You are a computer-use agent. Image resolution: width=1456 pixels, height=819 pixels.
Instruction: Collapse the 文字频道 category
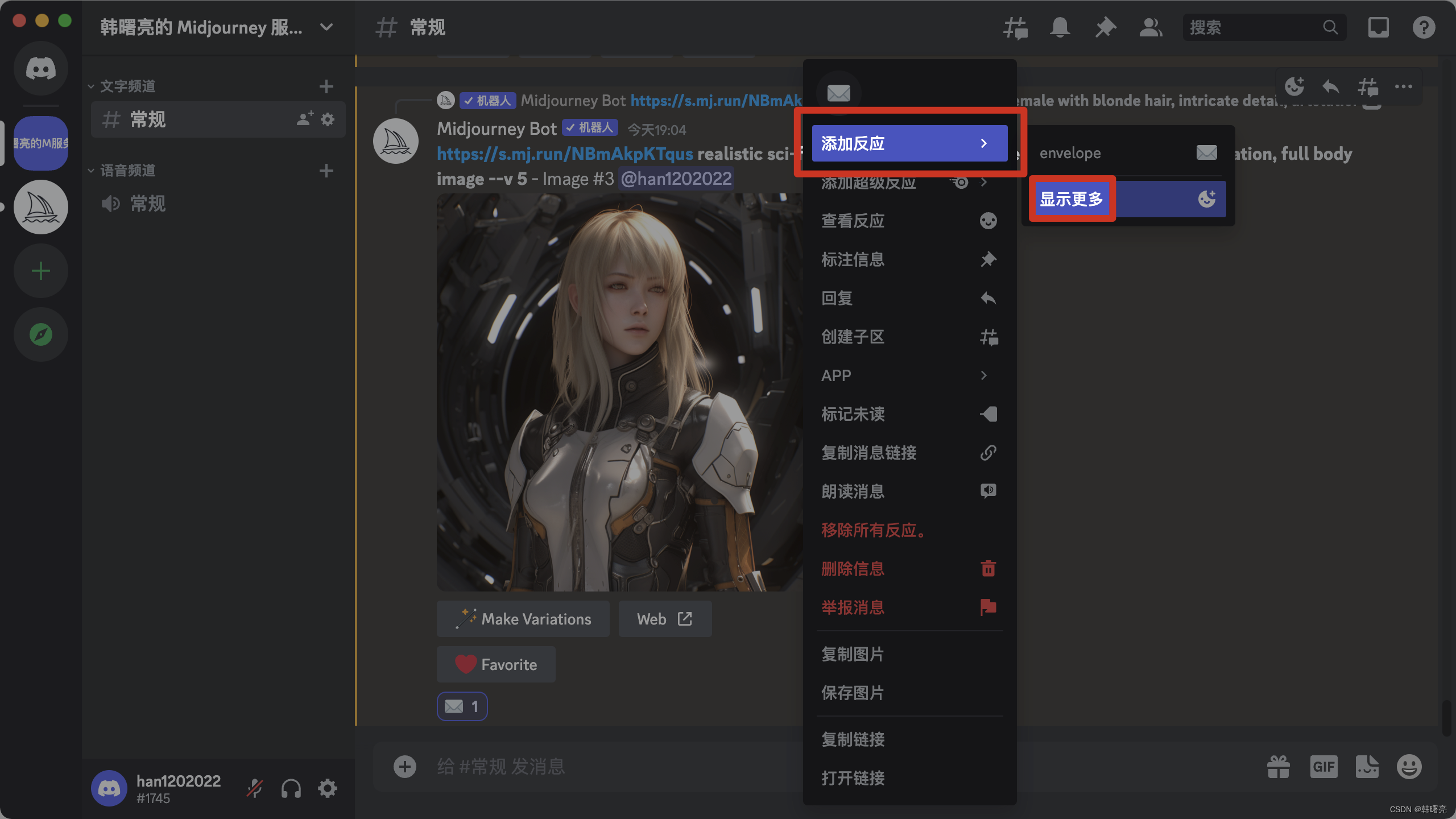(x=127, y=86)
